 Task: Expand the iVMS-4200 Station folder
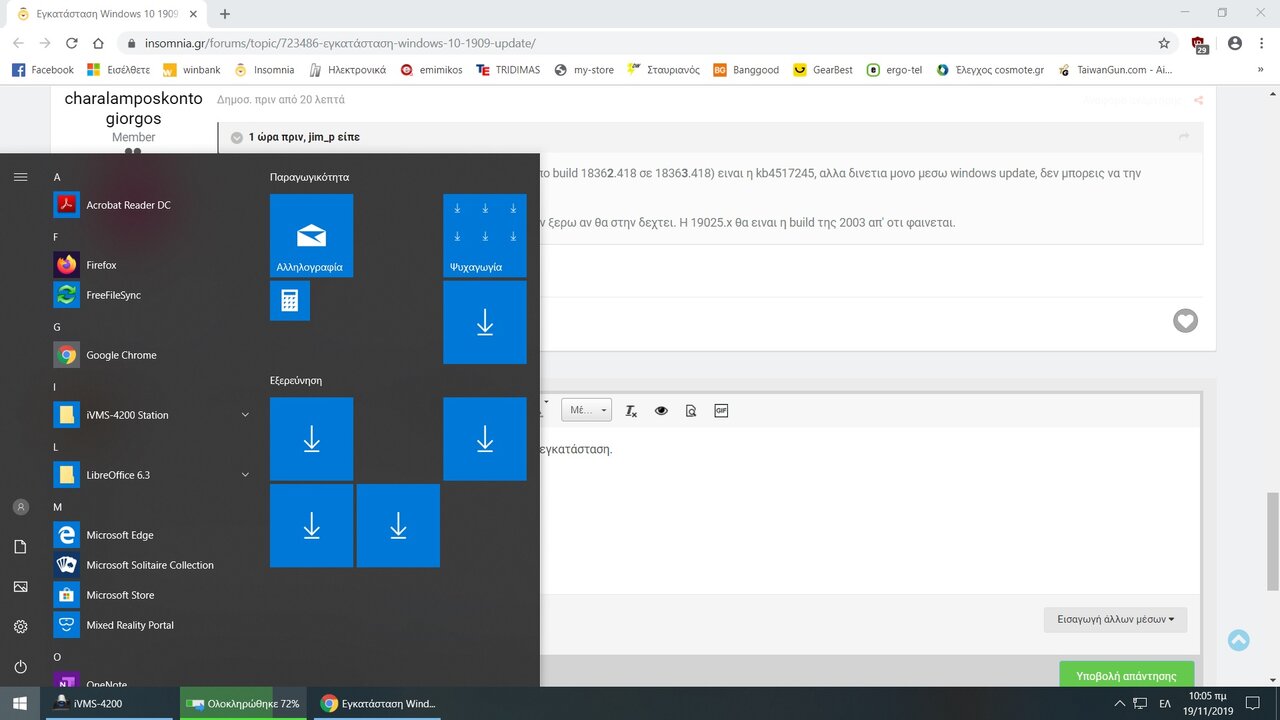245,415
